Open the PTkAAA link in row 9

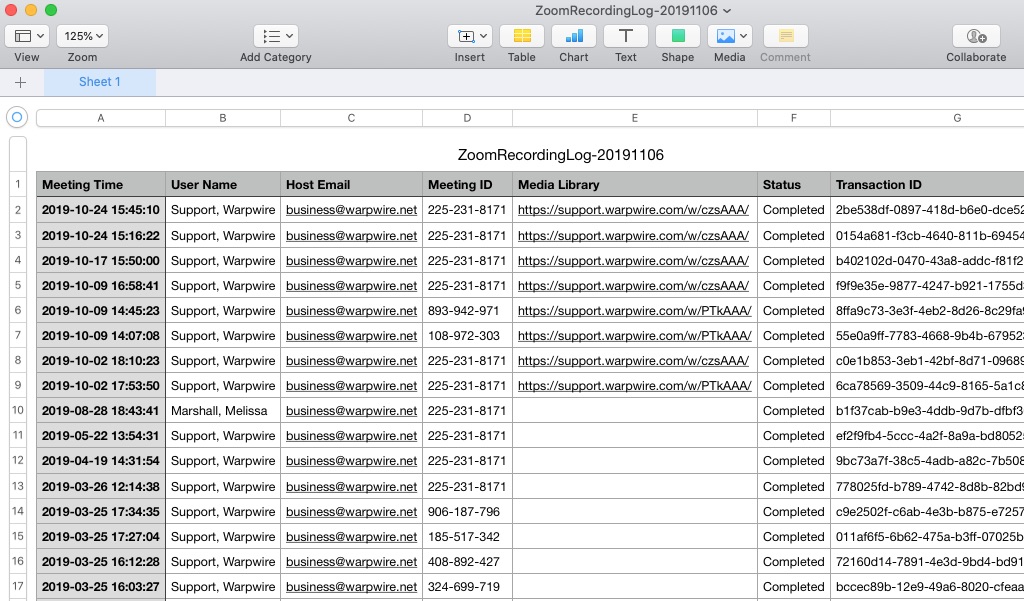pyautogui.click(x=634, y=386)
